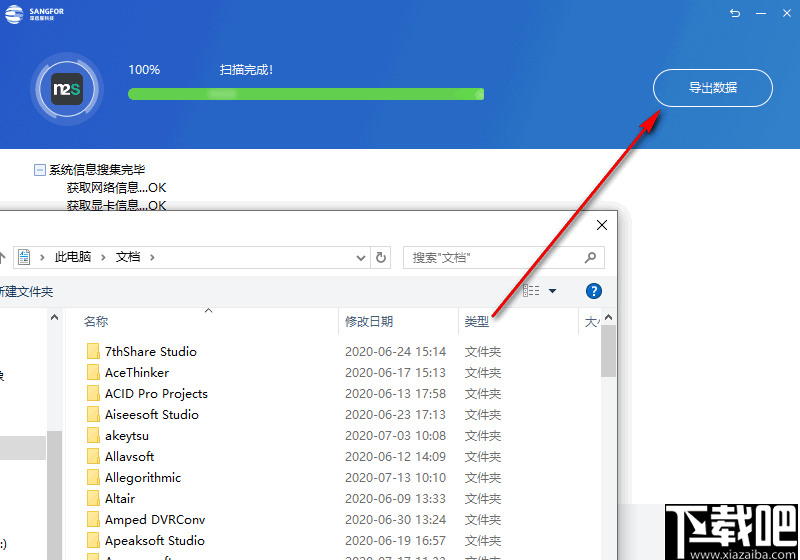Open the view options dropdown arrow
The width and height of the screenshot is (800, 560).
coord(552,291)
